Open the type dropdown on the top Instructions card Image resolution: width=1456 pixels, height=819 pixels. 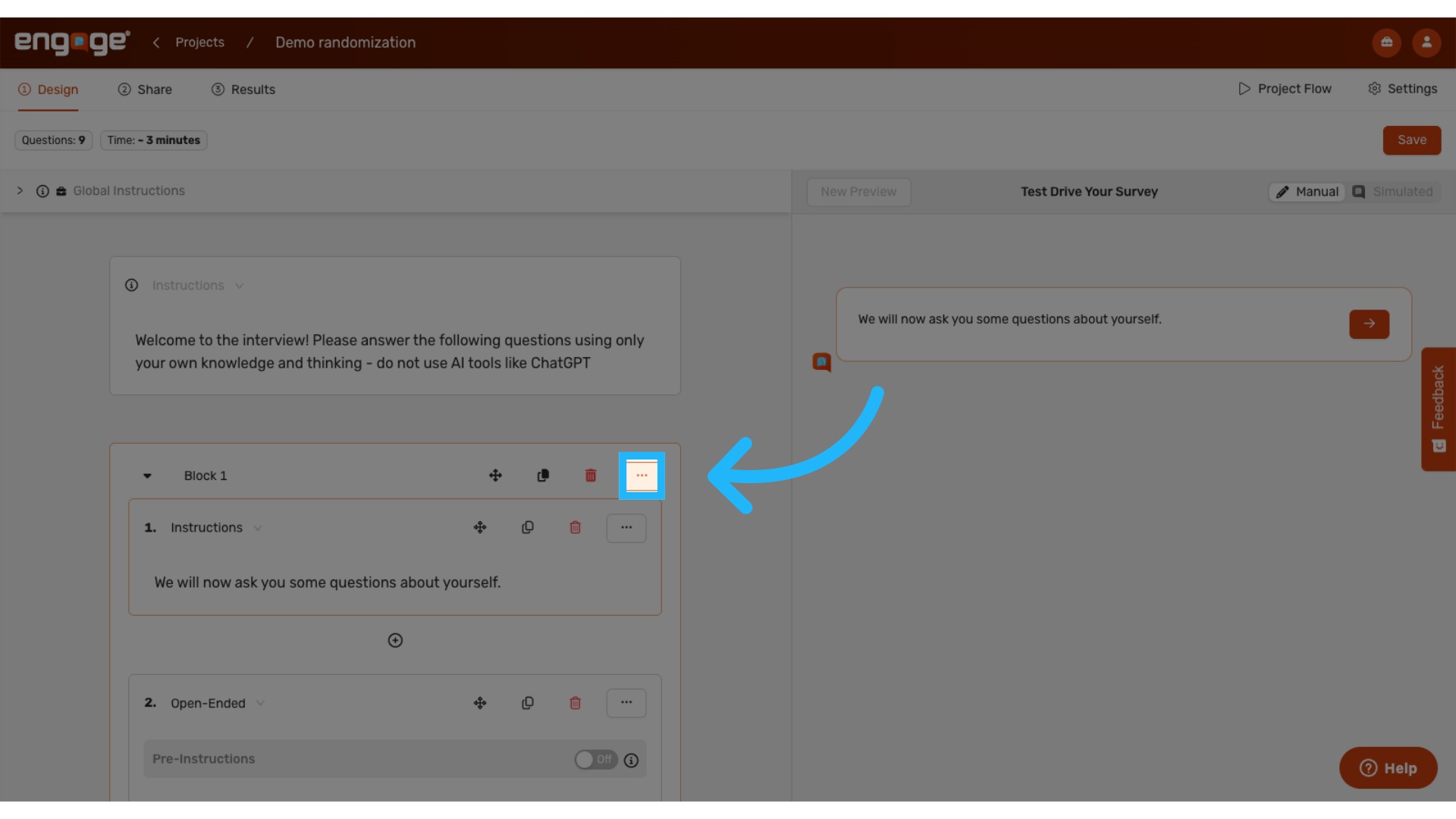(240, 286)
